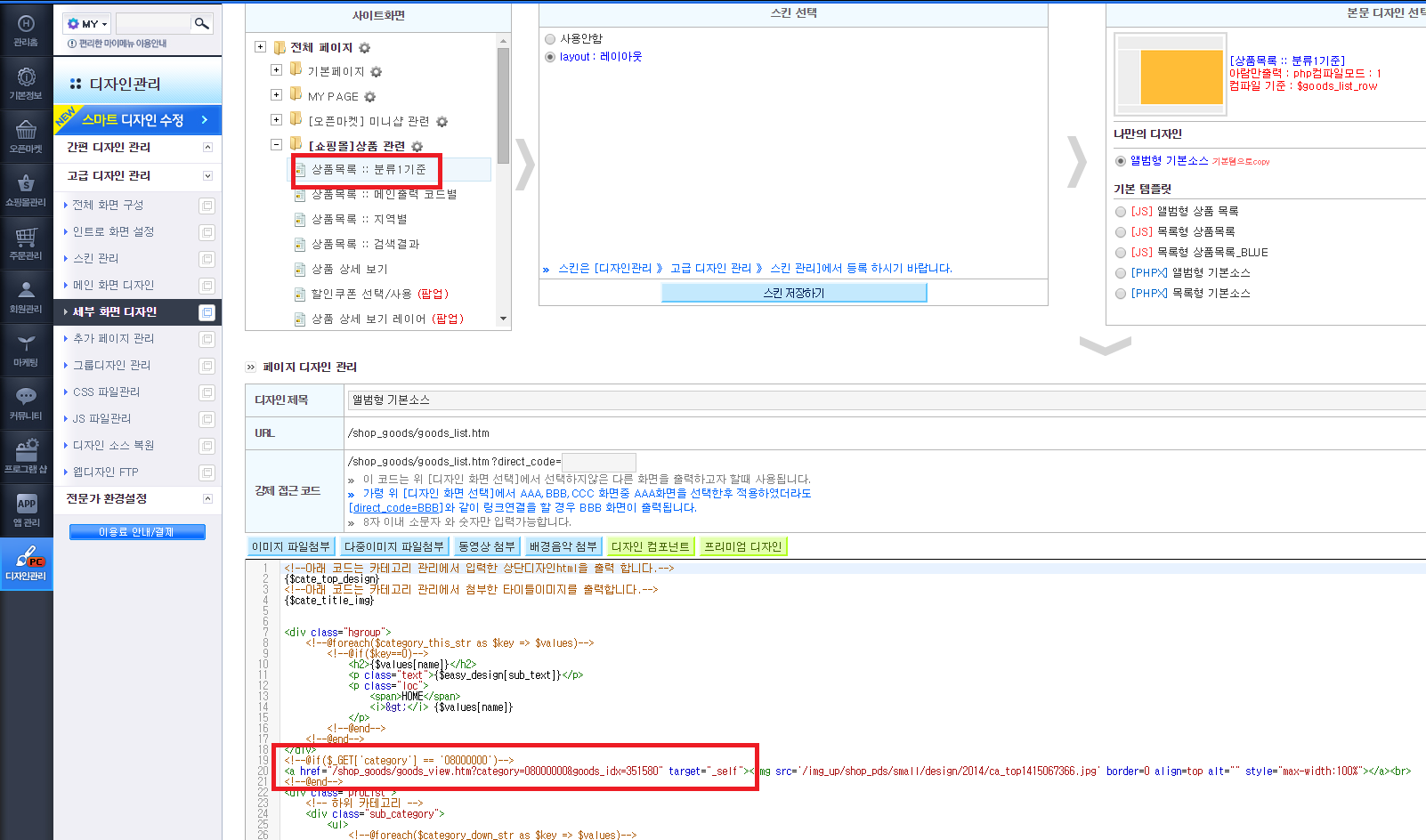
Task: Click gear icon next to 전체 페이지
Action: [x=364, y=48]
